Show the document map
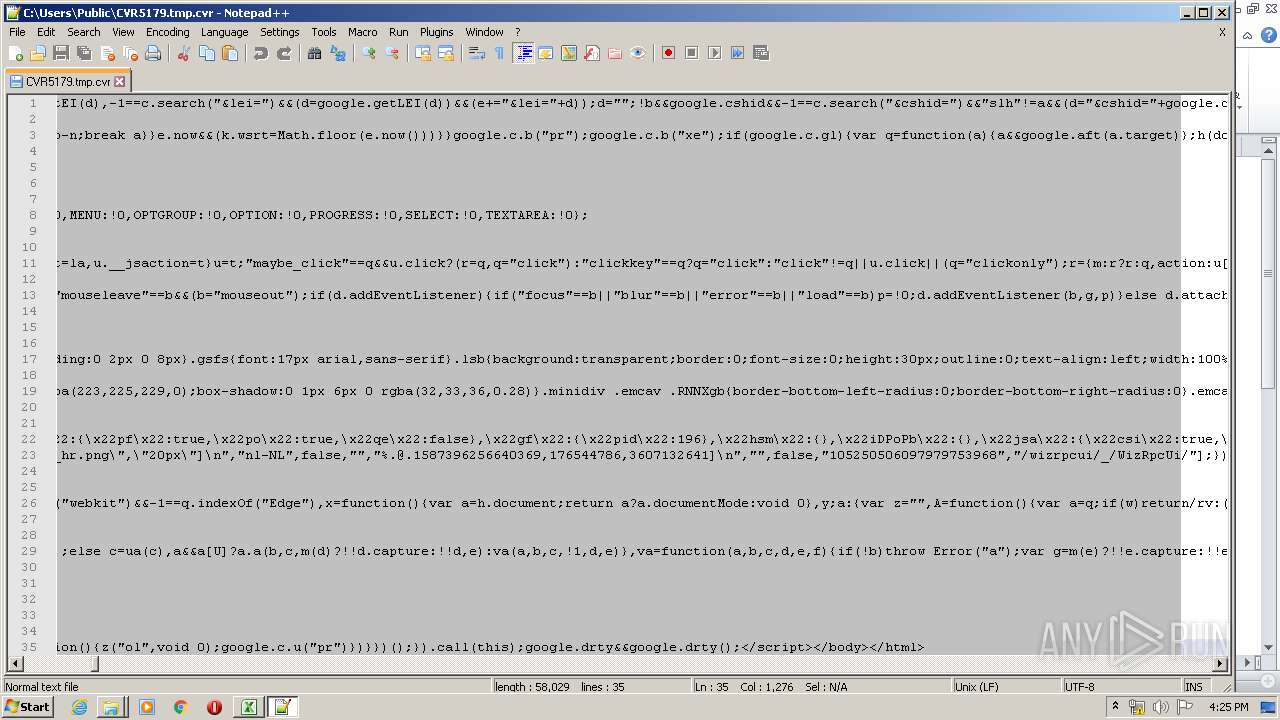The height and width of the screenshot is (720, 1280). point(569,53)
